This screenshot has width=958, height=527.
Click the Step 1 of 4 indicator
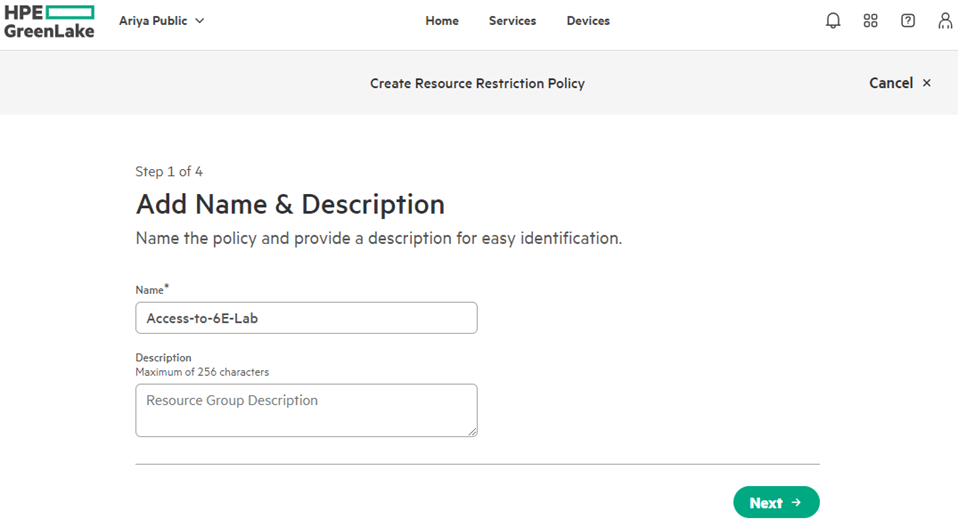point(169,172)
